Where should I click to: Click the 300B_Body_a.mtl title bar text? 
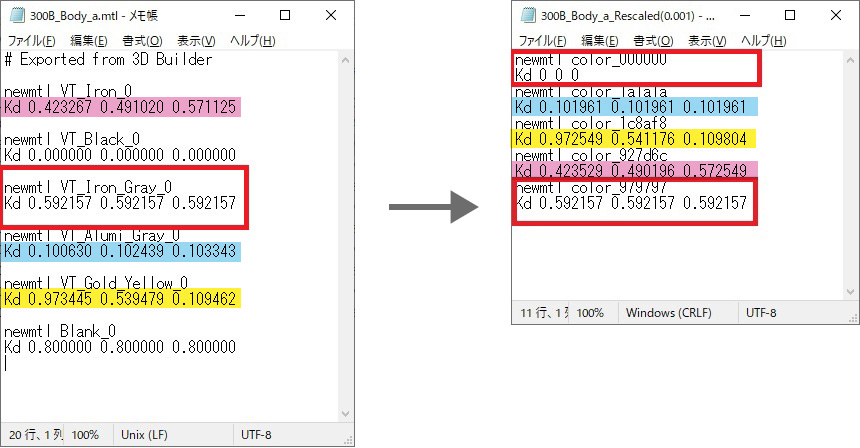tap(94, 15)
